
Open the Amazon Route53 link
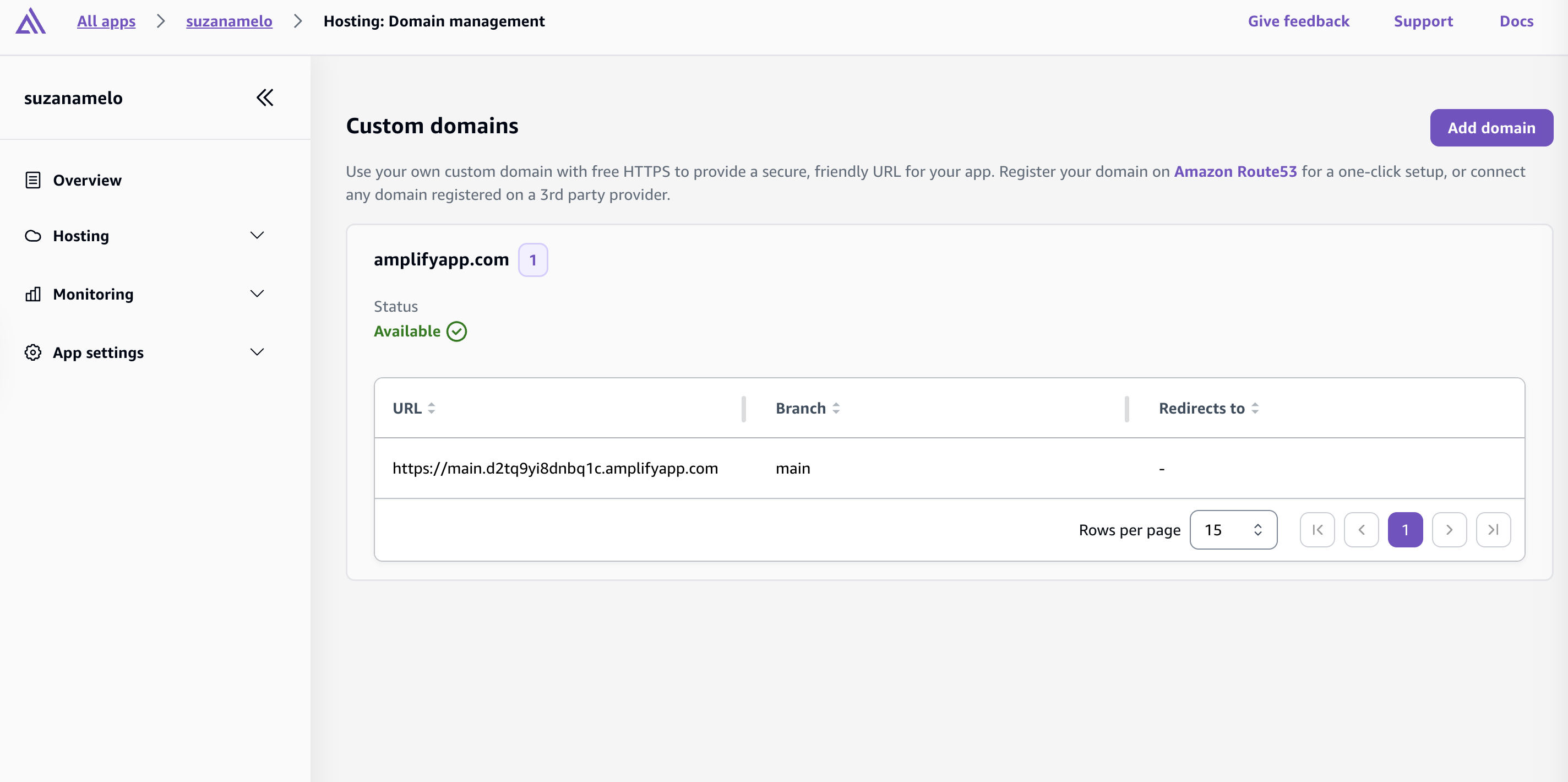click(x=1235, y=172)
